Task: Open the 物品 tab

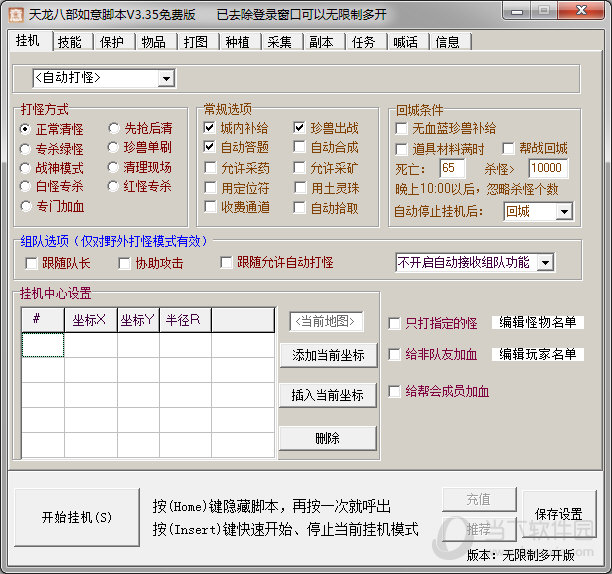Action: [156, 42]
